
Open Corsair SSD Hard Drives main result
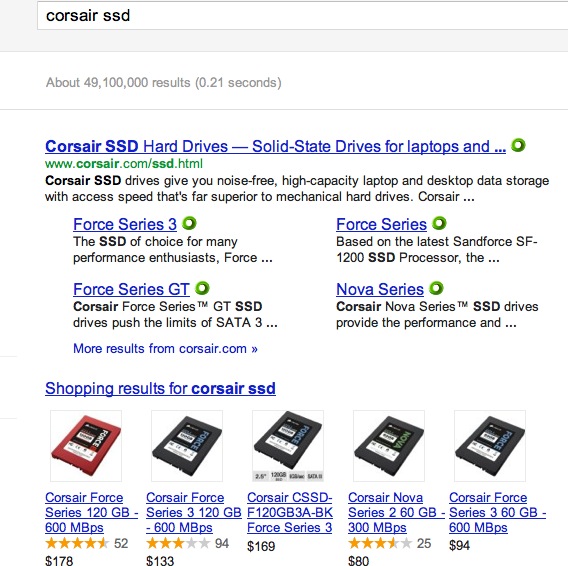click(275, 146)
